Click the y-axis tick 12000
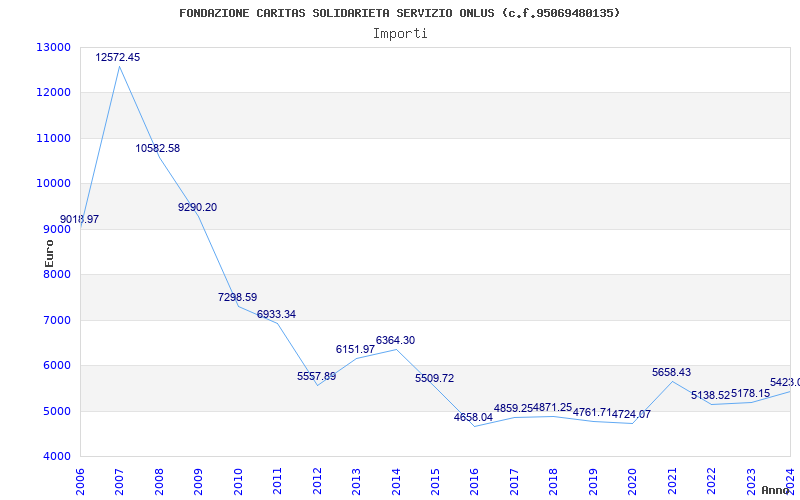The height and width of the screenshot is (500, 800). point(53,93)
